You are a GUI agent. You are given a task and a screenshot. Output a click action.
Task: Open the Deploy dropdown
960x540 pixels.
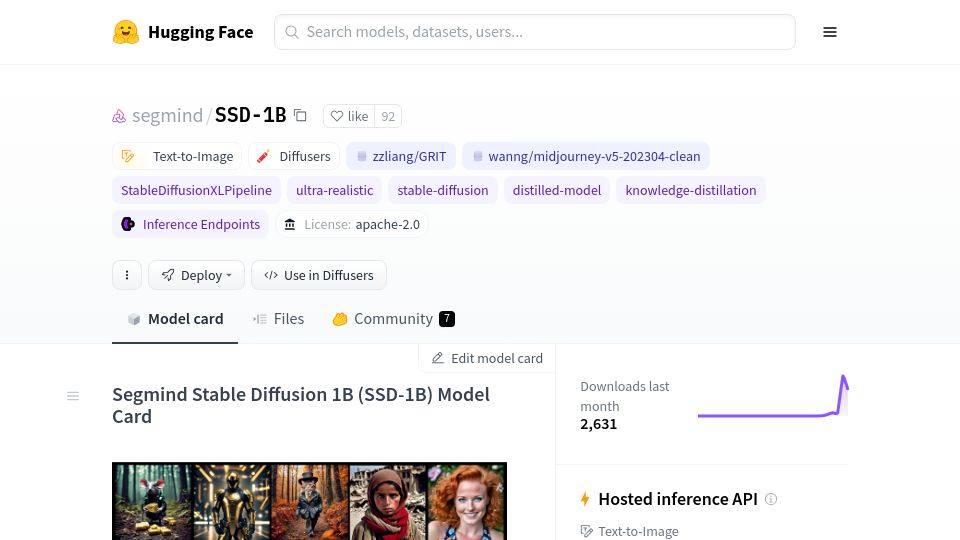197,275
